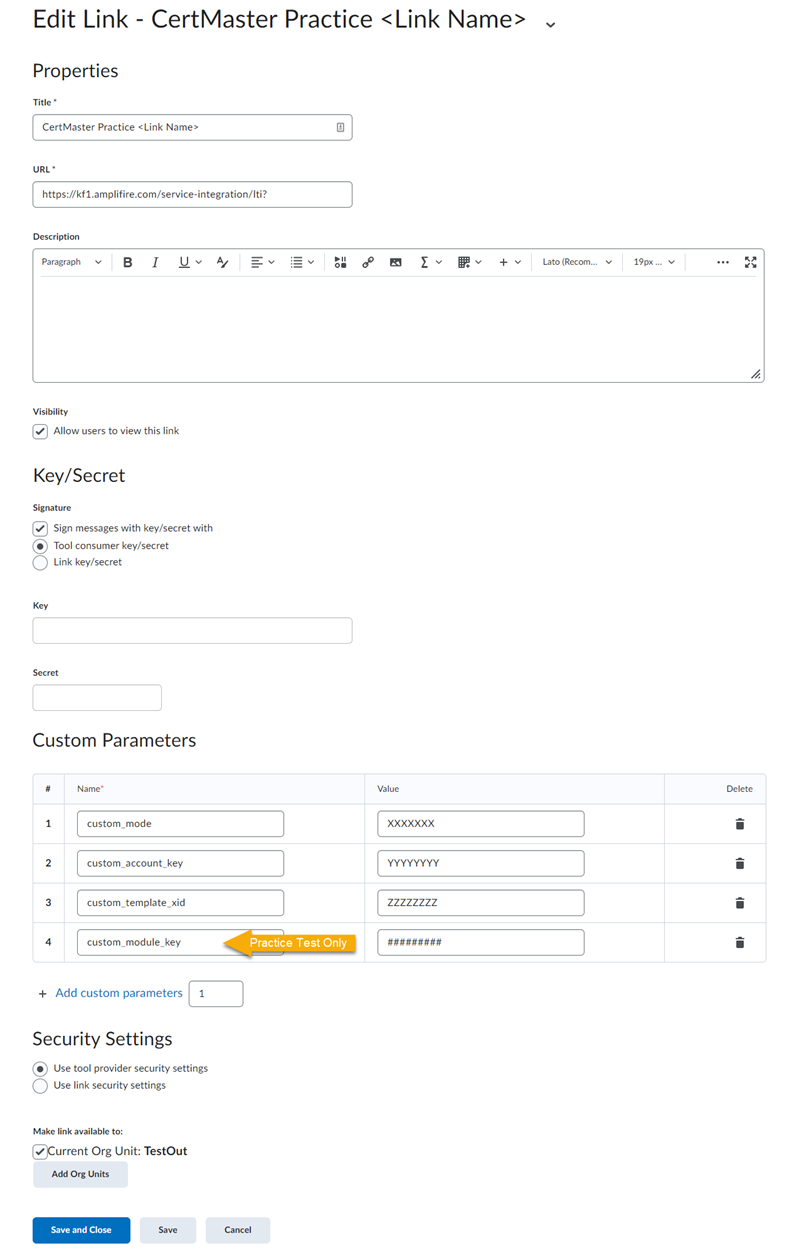804x1258 pixels.
Task: Toggle Allow users to view this link
Action: (39, 430)
